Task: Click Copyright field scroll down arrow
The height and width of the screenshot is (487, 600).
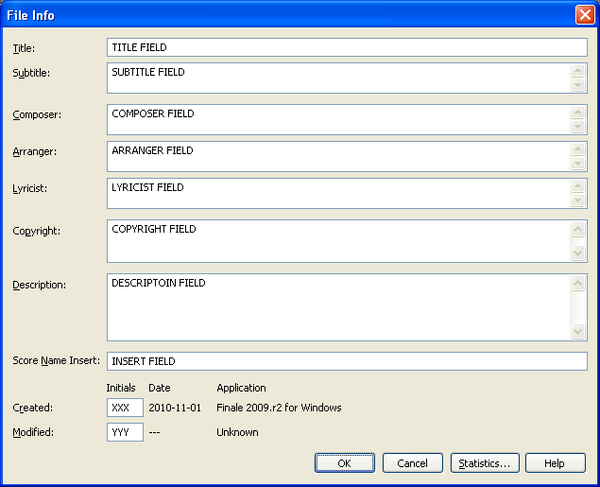Action: (x=578, y=254)
